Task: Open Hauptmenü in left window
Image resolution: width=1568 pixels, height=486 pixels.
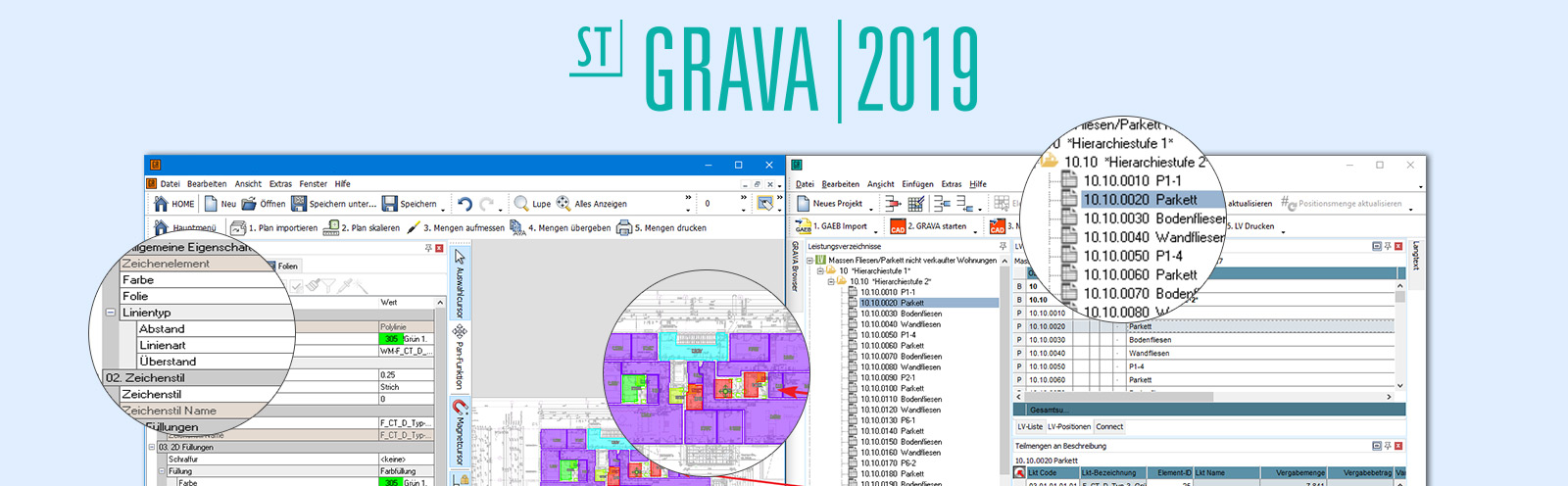Action: click(184, 227)
